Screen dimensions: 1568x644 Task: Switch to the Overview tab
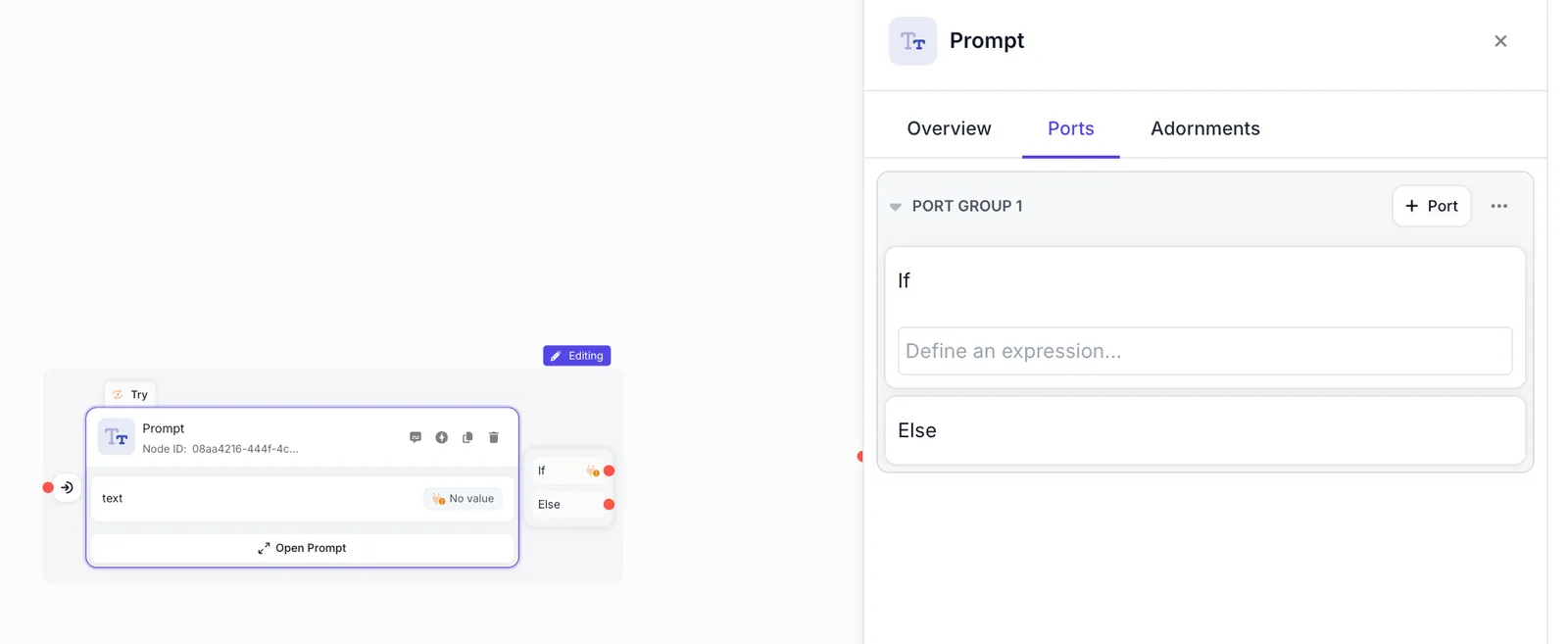pos(949,128)
